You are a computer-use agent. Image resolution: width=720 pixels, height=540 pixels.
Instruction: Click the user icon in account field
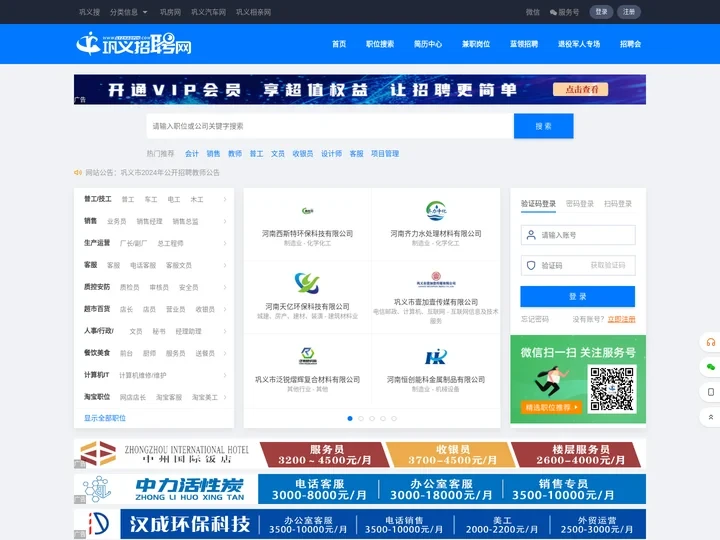[x=531, y=235]
